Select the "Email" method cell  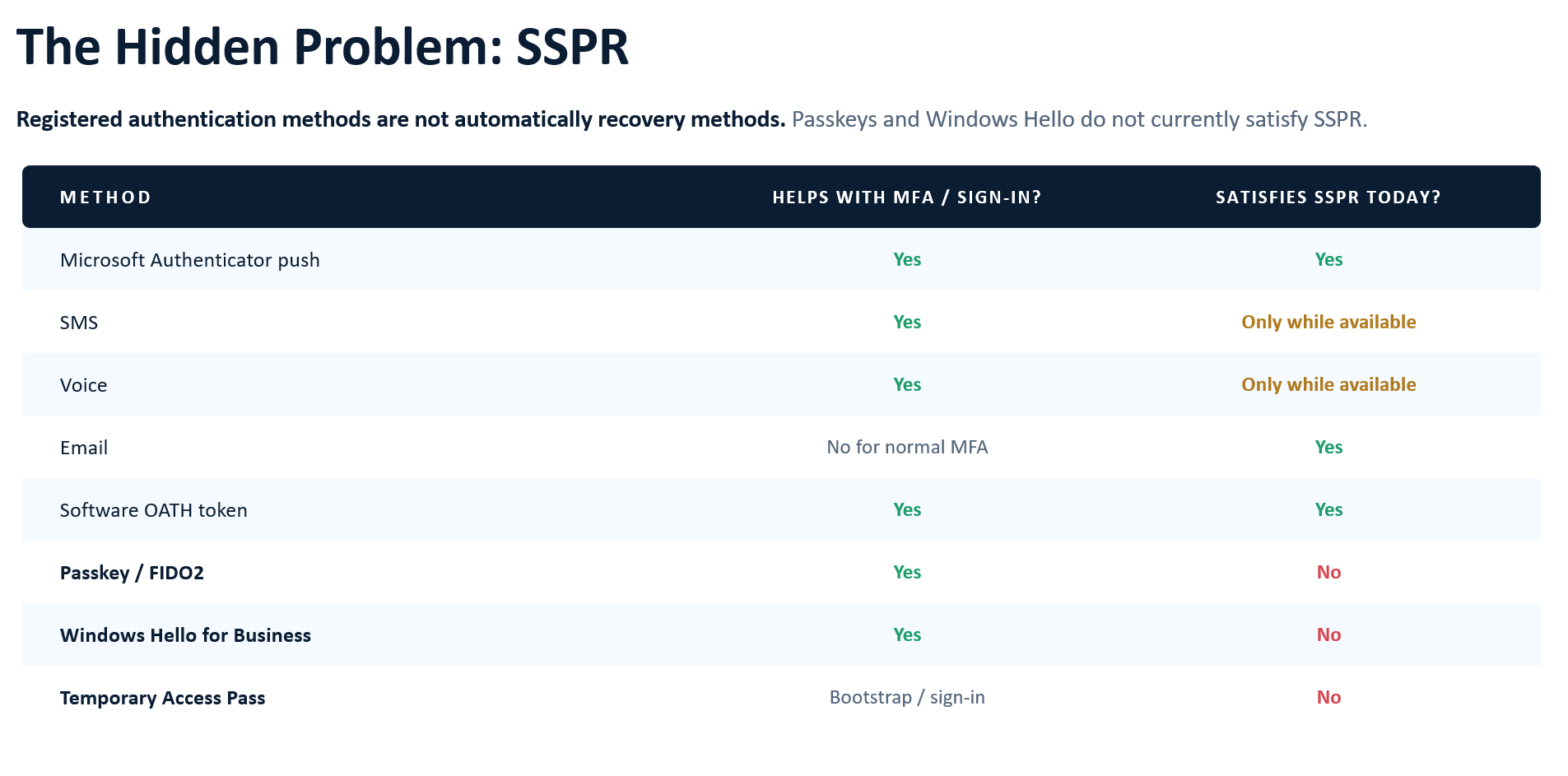(x=84, y=448)
